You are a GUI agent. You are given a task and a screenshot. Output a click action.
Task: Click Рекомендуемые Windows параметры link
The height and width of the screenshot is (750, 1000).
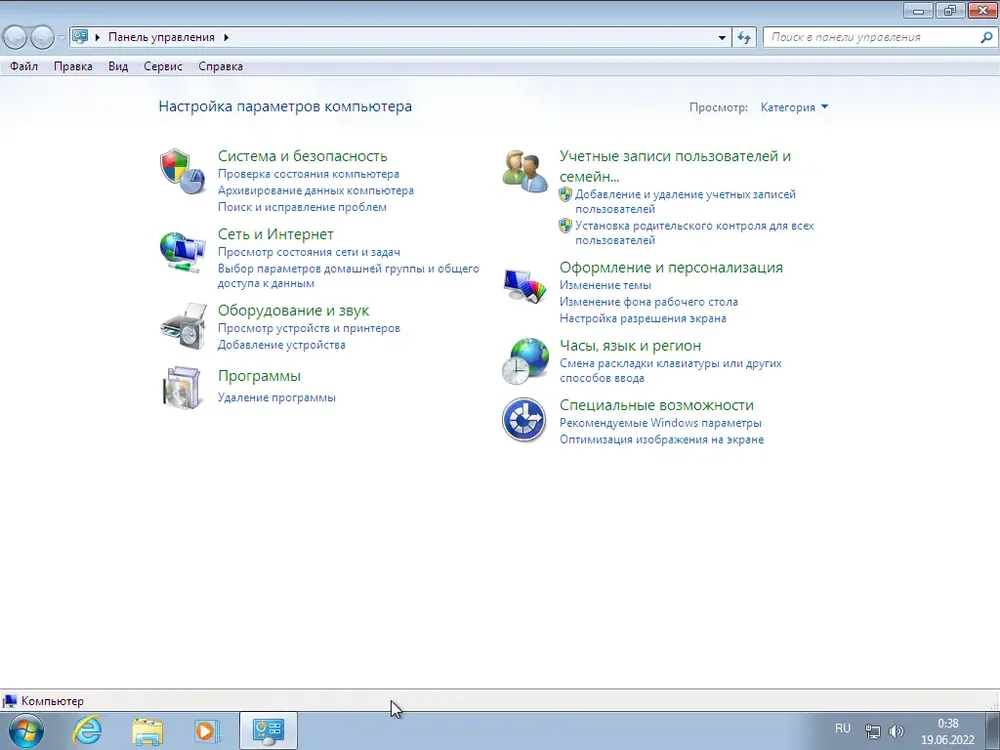[660, 423]
